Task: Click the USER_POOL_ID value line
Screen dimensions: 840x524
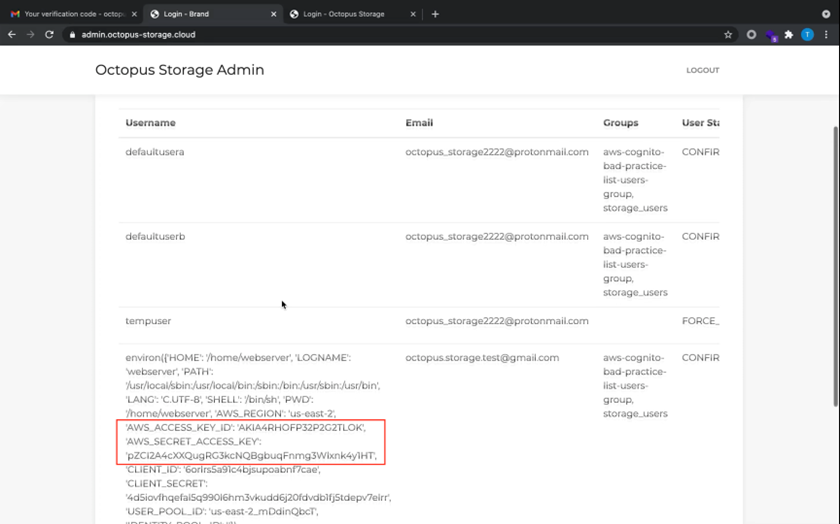Action: coord(222,511)
